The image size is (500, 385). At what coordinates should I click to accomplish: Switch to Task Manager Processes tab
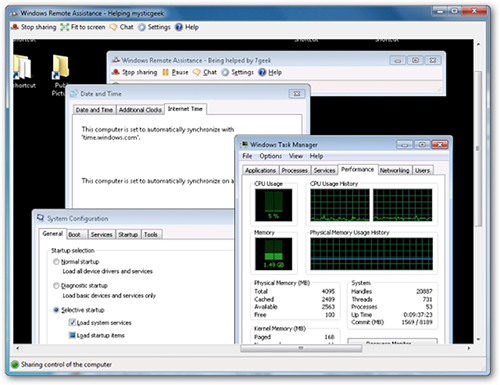(295, 170)
